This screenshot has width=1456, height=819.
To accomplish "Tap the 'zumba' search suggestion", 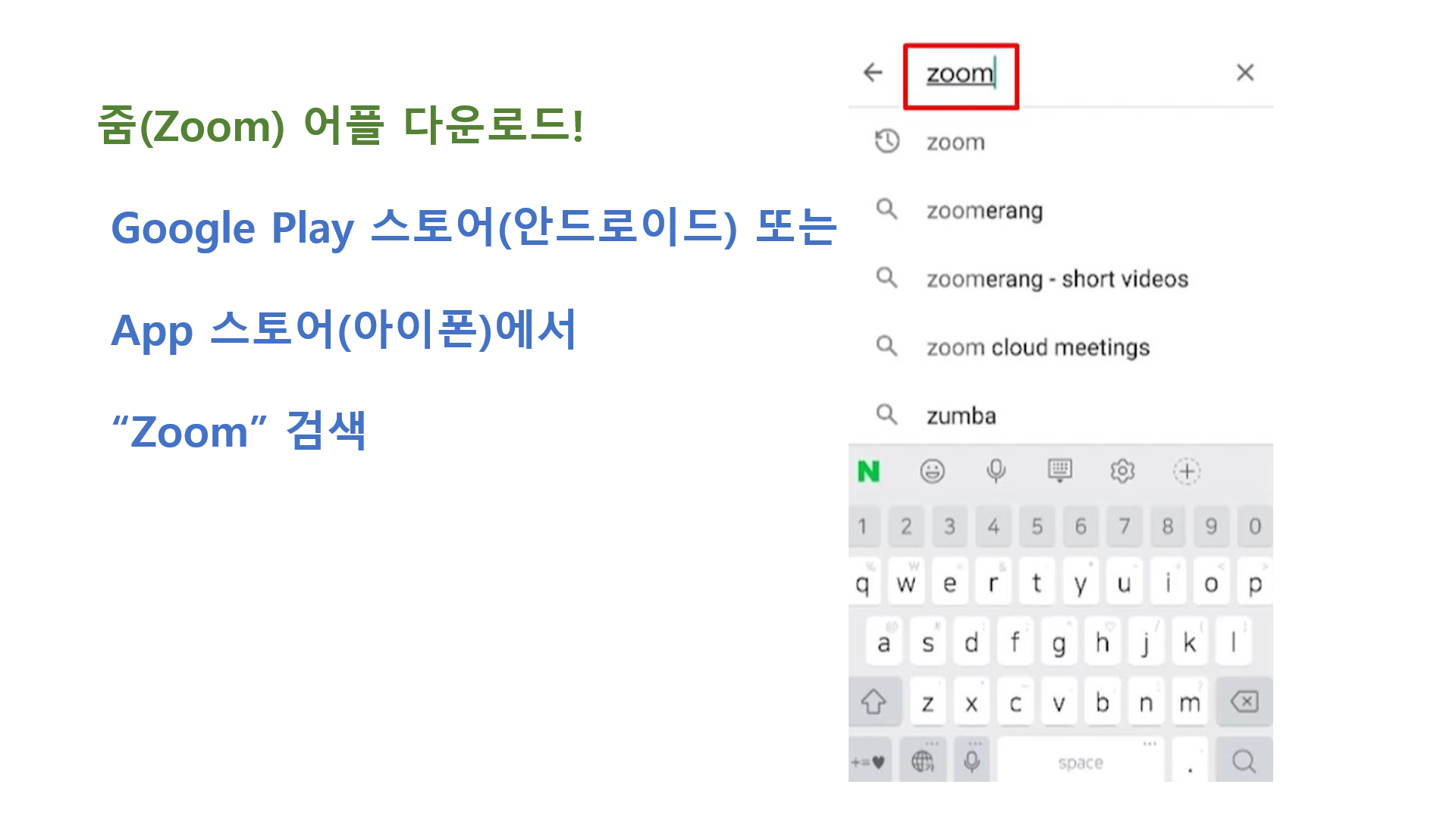I will coord(961,416).
